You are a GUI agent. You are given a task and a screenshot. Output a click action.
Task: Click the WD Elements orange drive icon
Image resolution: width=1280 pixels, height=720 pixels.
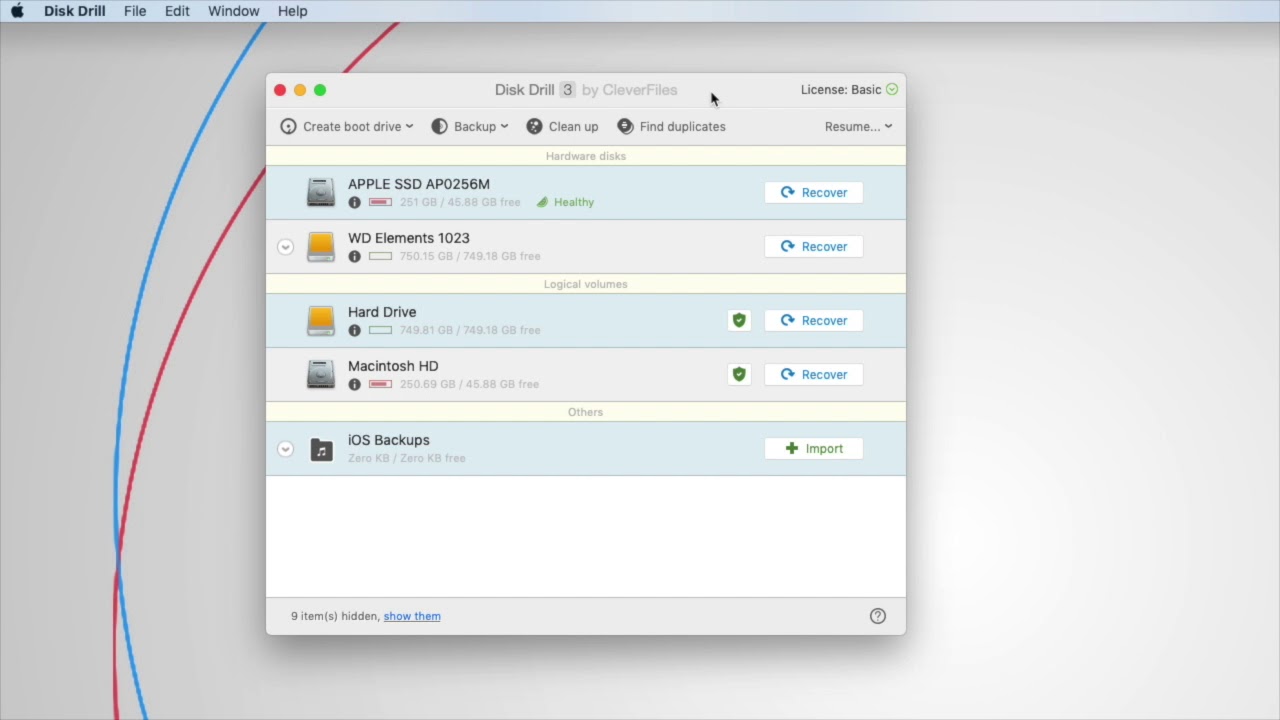[320, 246]
